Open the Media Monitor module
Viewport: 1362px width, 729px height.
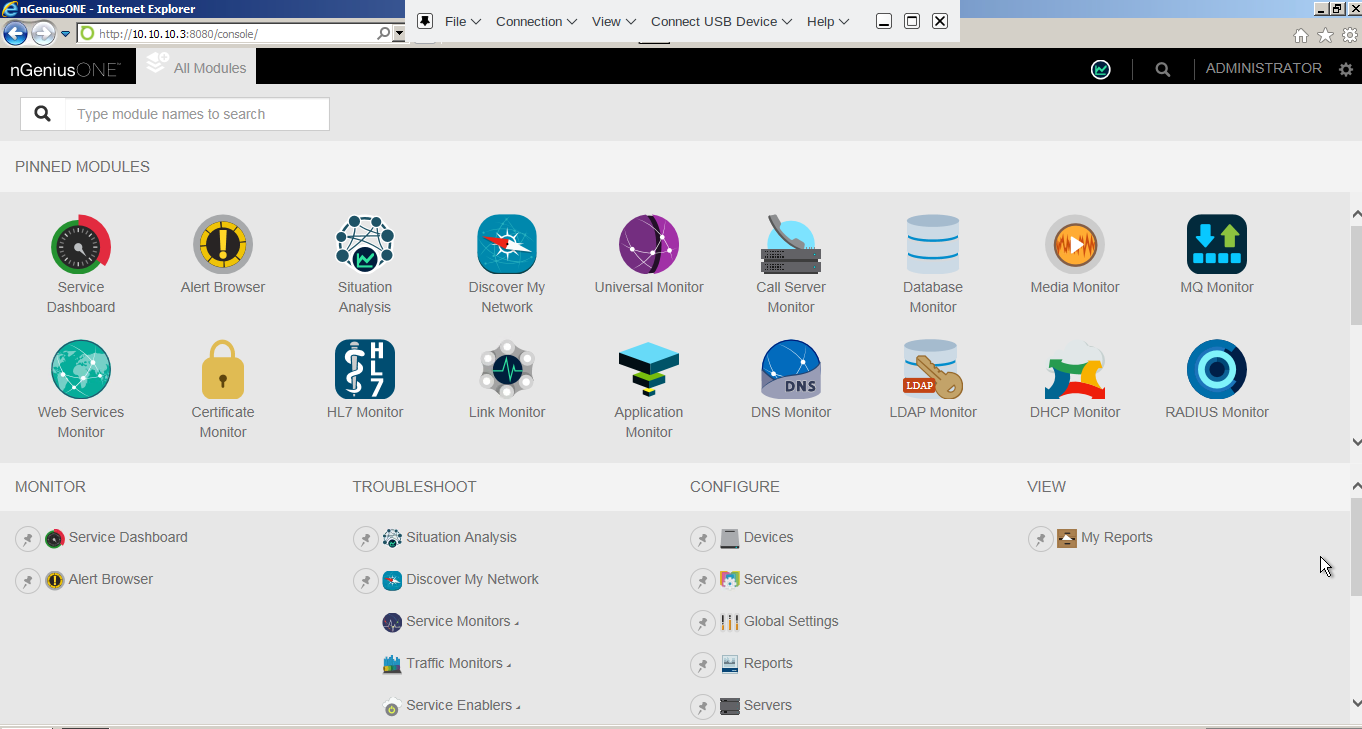1075,245
